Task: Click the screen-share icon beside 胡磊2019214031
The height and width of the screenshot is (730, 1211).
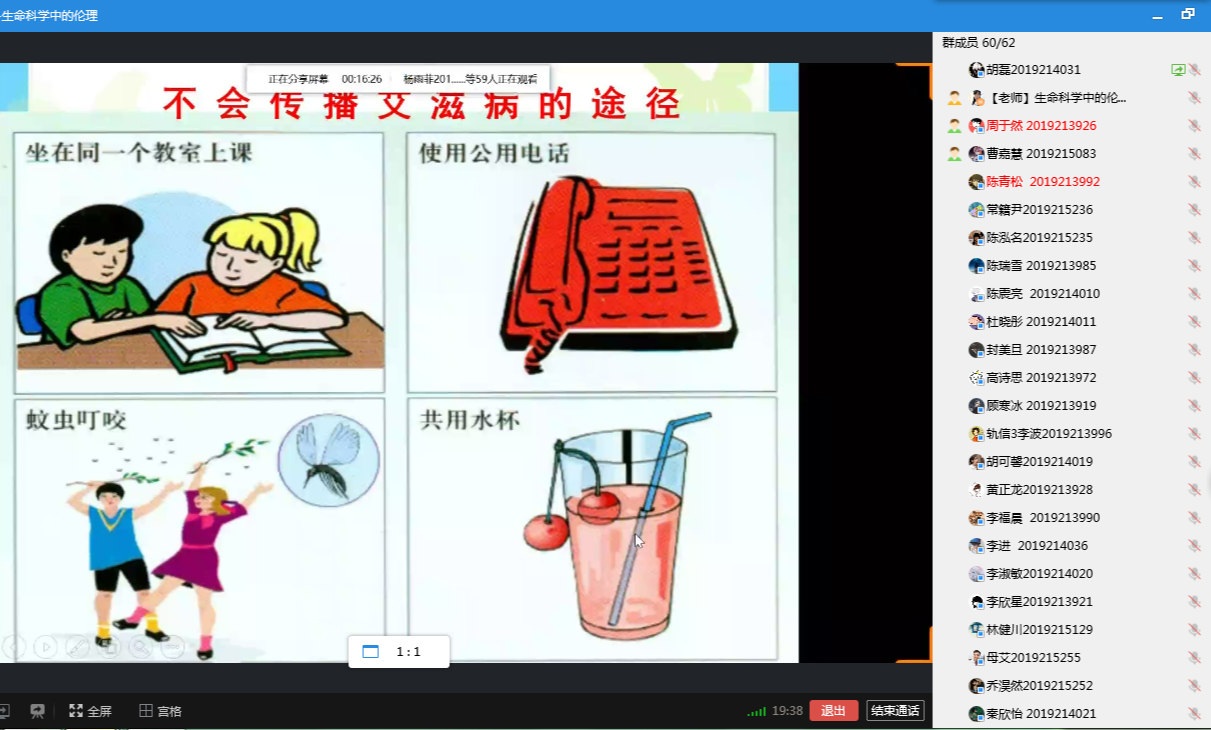Action: [x=1178, y=70]
